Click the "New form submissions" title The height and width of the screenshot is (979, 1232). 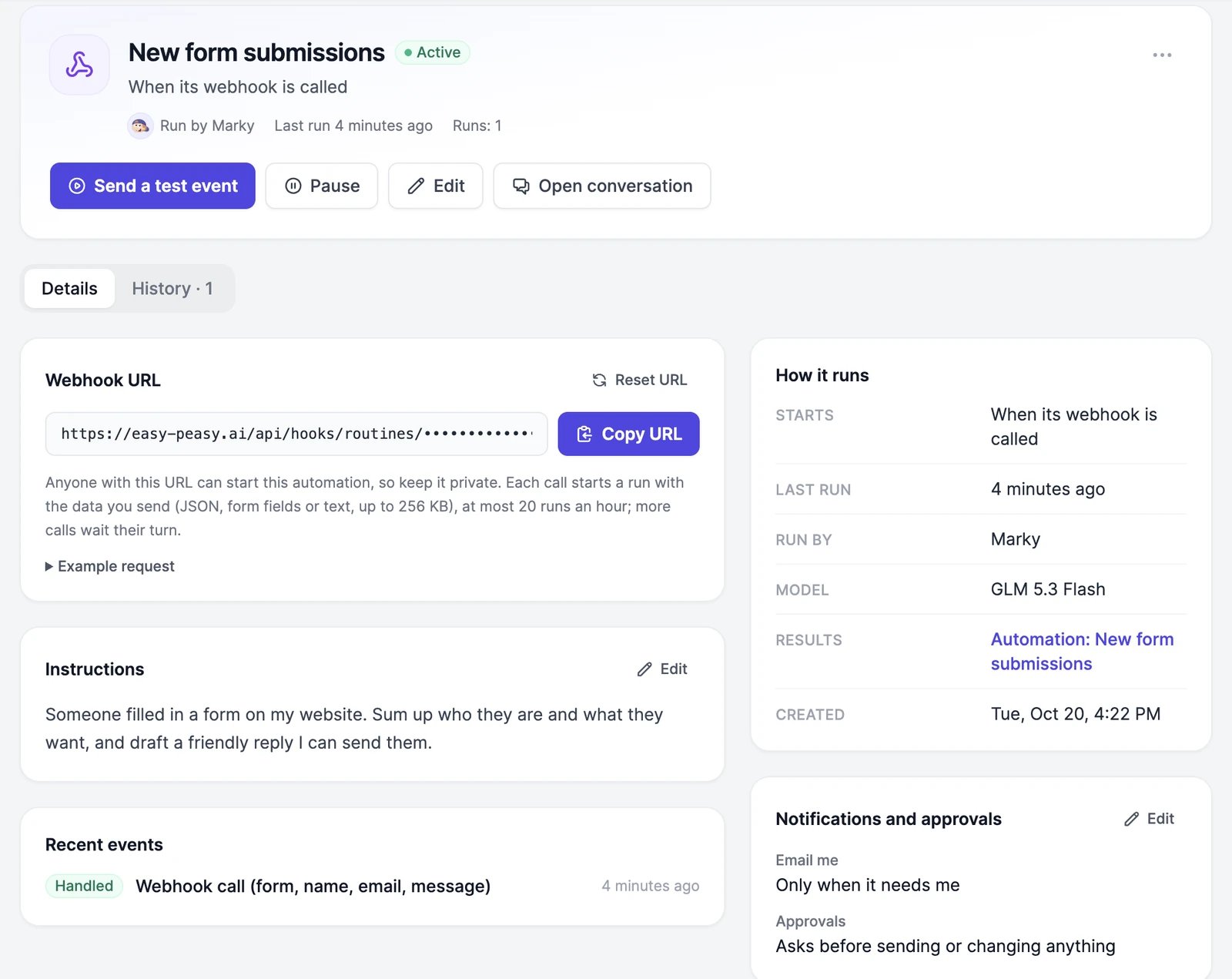[256, 52]
